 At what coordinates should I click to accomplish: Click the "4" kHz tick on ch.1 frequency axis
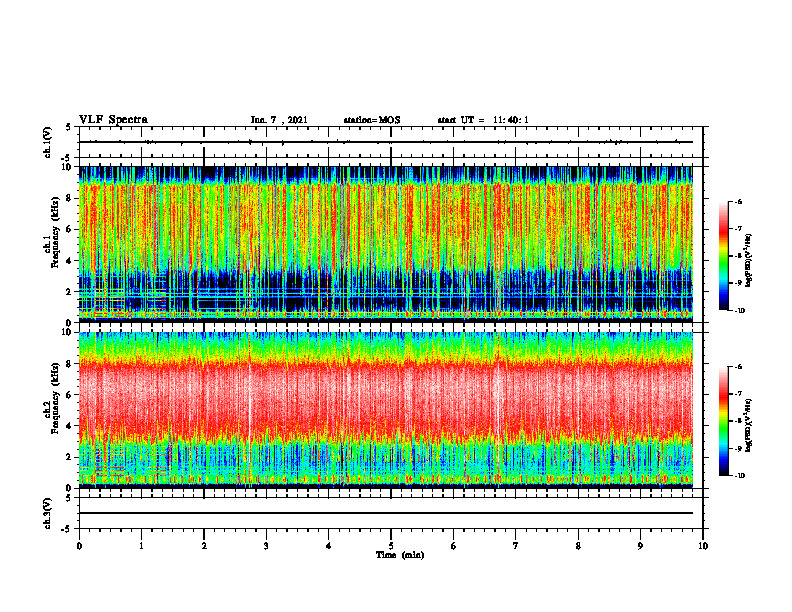70,261
